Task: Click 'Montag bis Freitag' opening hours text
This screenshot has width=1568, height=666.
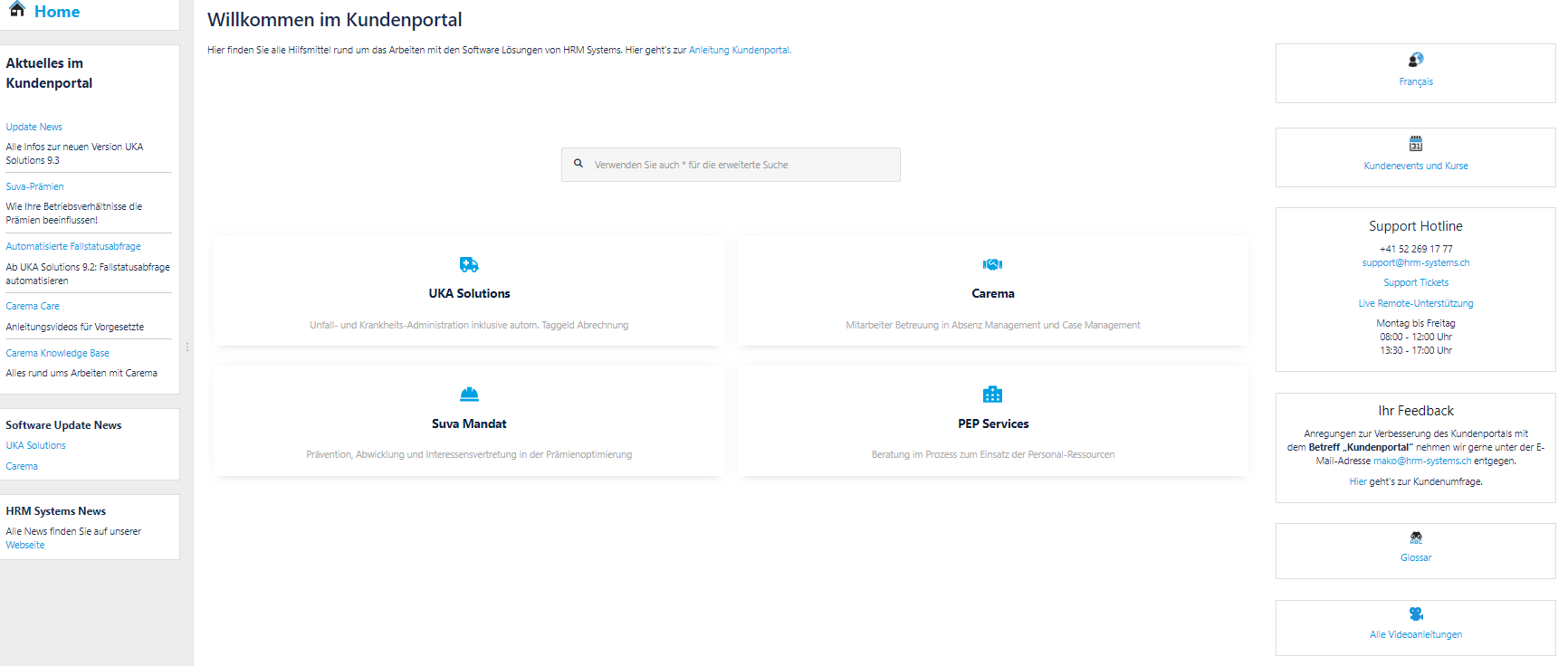Action: [x=1416, y=323]
